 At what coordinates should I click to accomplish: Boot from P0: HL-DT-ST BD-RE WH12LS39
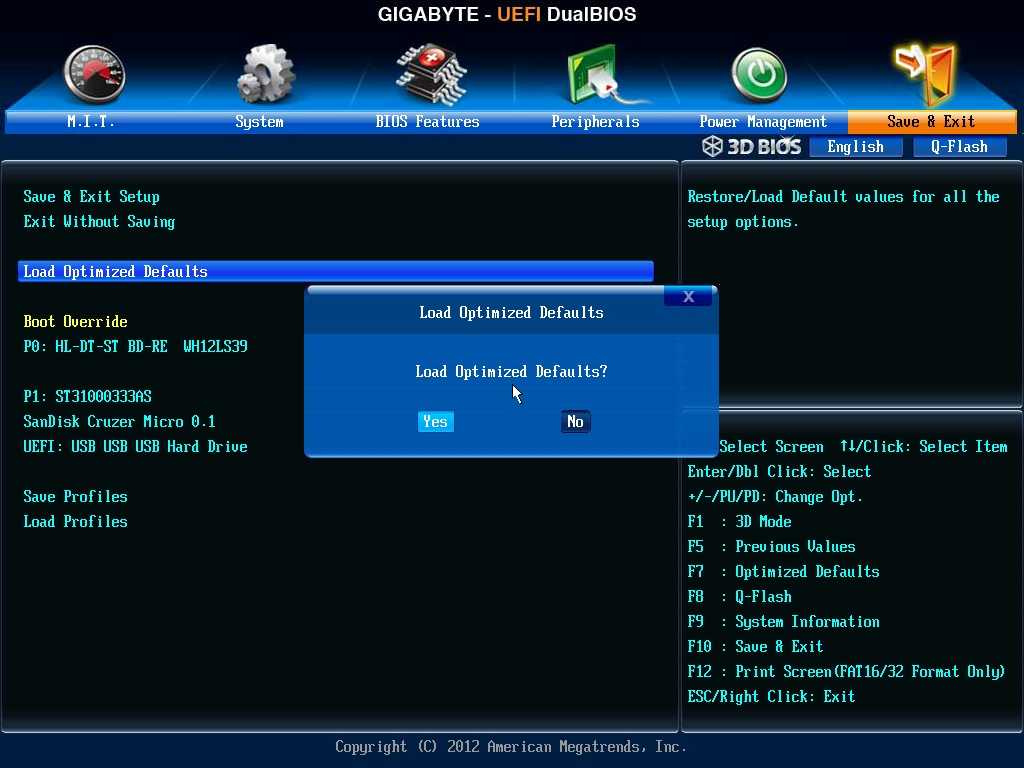(x=135, y=346)
